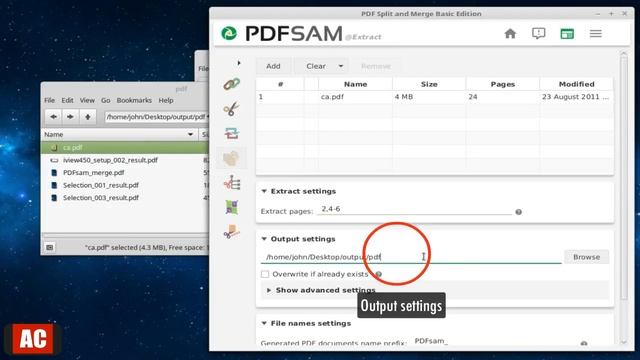Go forward in the file manager
Screen dimensions: 640x360
(70, 117)
